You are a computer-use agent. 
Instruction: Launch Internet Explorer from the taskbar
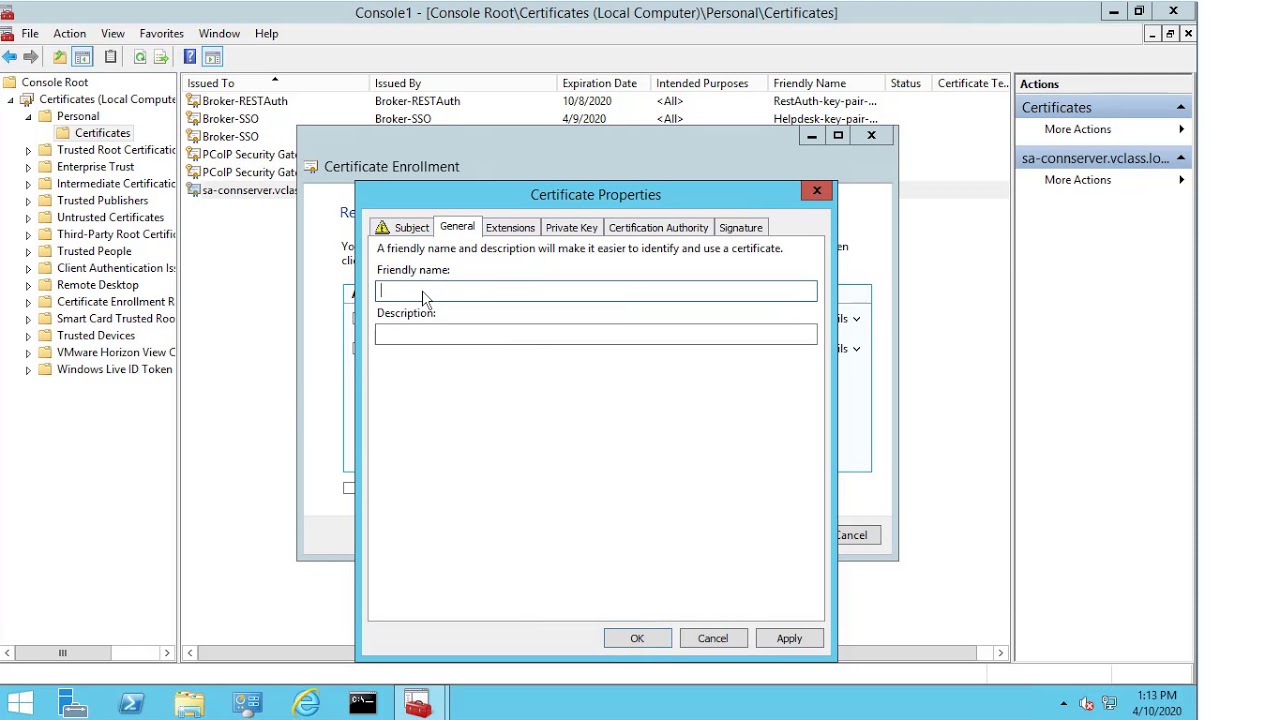tap(306, 704)
